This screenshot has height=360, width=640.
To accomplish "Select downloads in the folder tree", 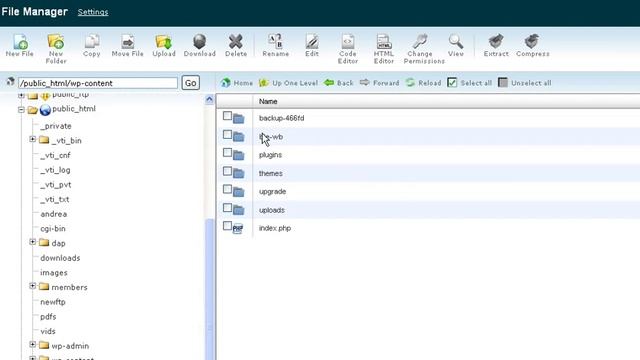I will [x=60, y=258].
